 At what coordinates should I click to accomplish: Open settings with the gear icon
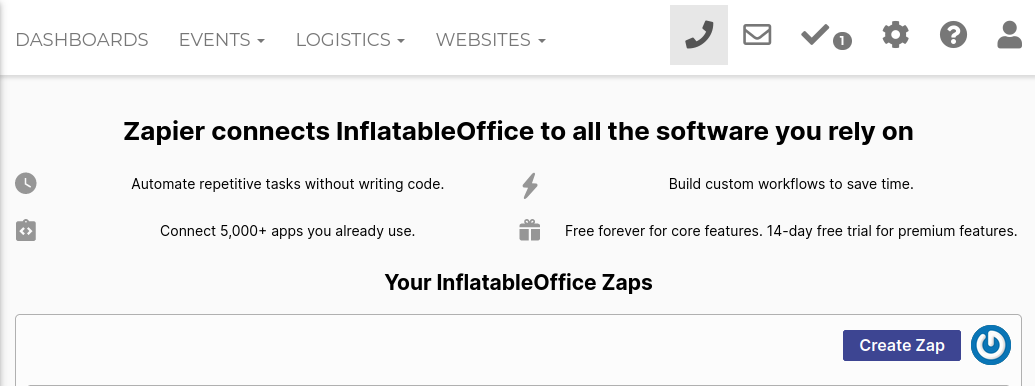(895, 34)
